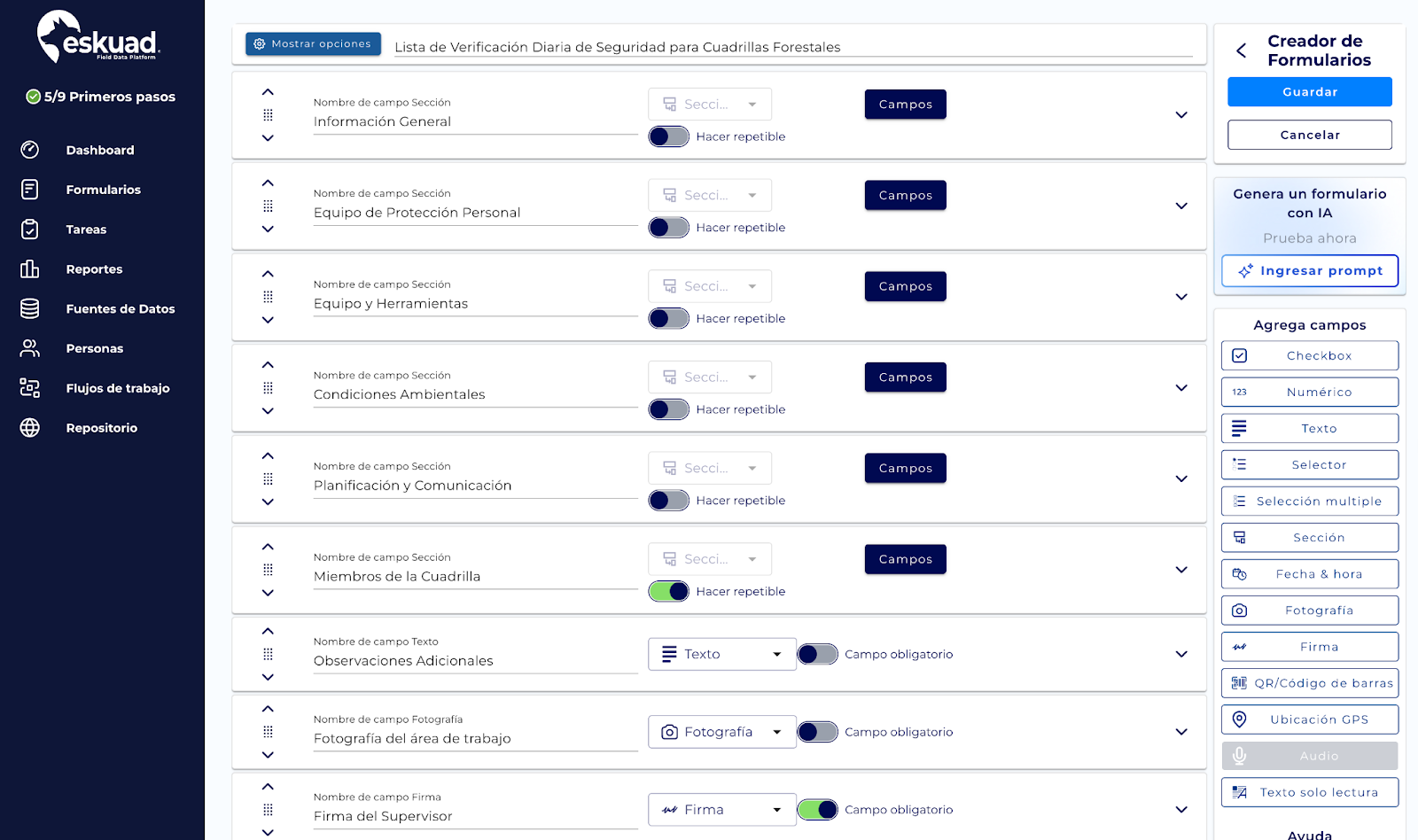
Task: Go to Reportes in the sidebar
Action: [94, 269]
